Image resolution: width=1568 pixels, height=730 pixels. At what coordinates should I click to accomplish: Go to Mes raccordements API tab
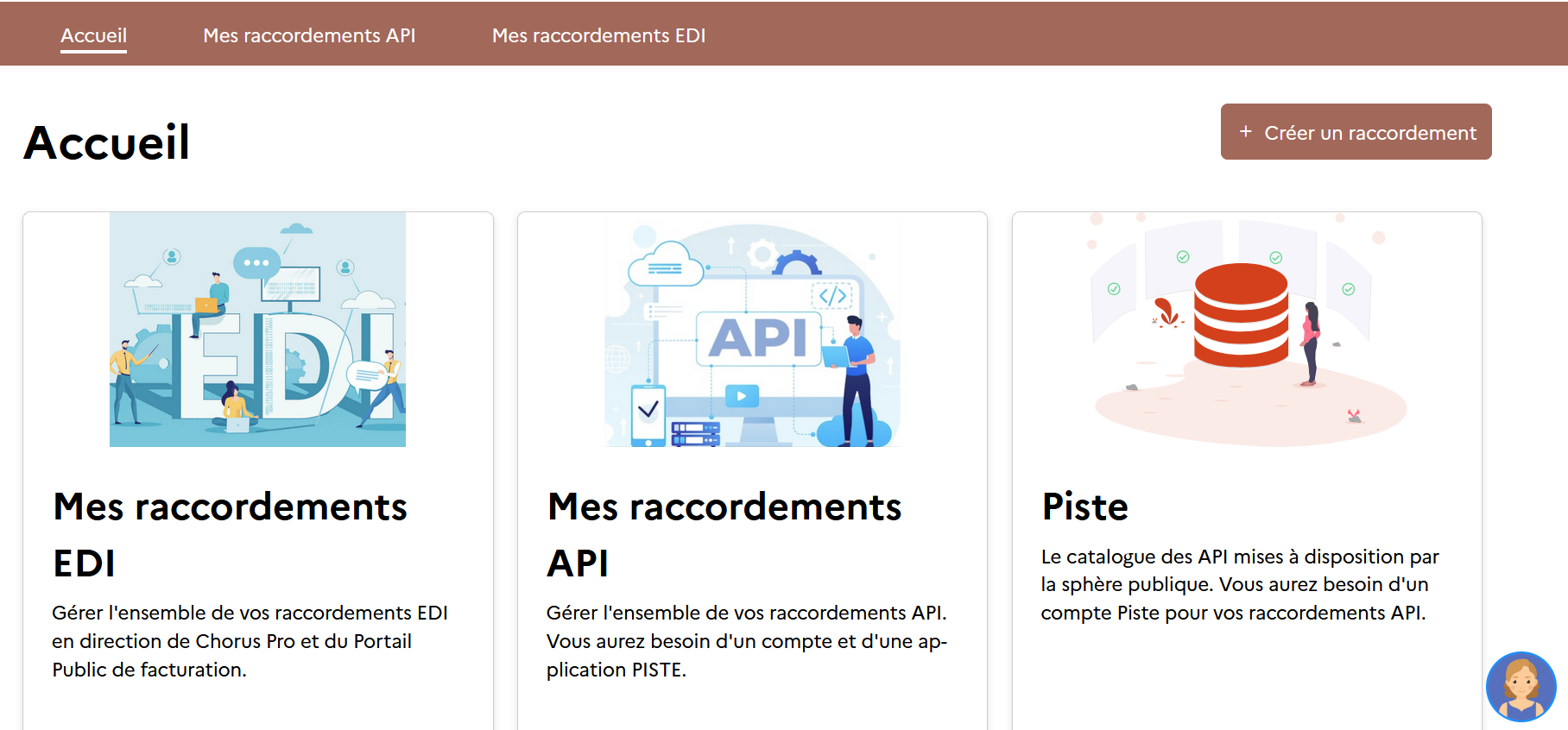pyautogui.click(x=309, y=35)
